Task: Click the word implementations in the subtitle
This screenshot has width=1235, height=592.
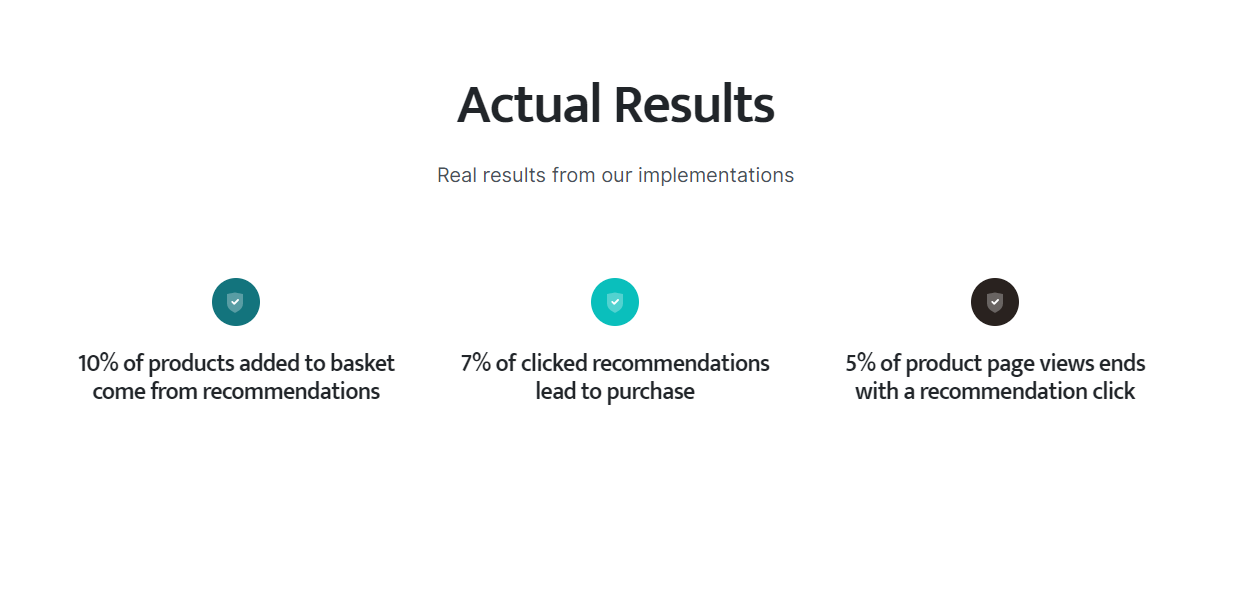Action: (x=716, y=175)
